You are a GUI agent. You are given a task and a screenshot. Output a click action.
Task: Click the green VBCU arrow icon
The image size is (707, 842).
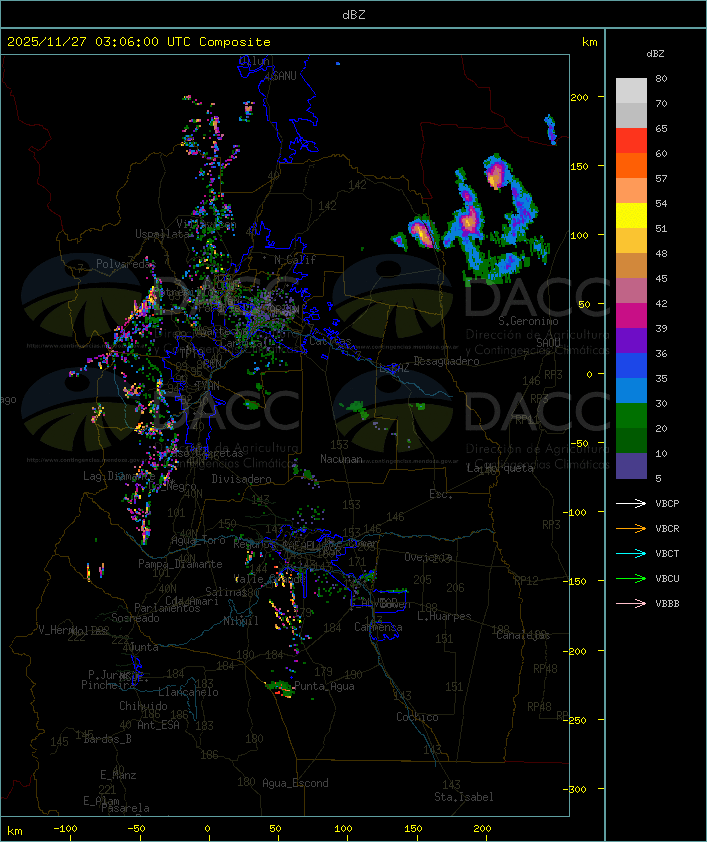tap(631, 578)
